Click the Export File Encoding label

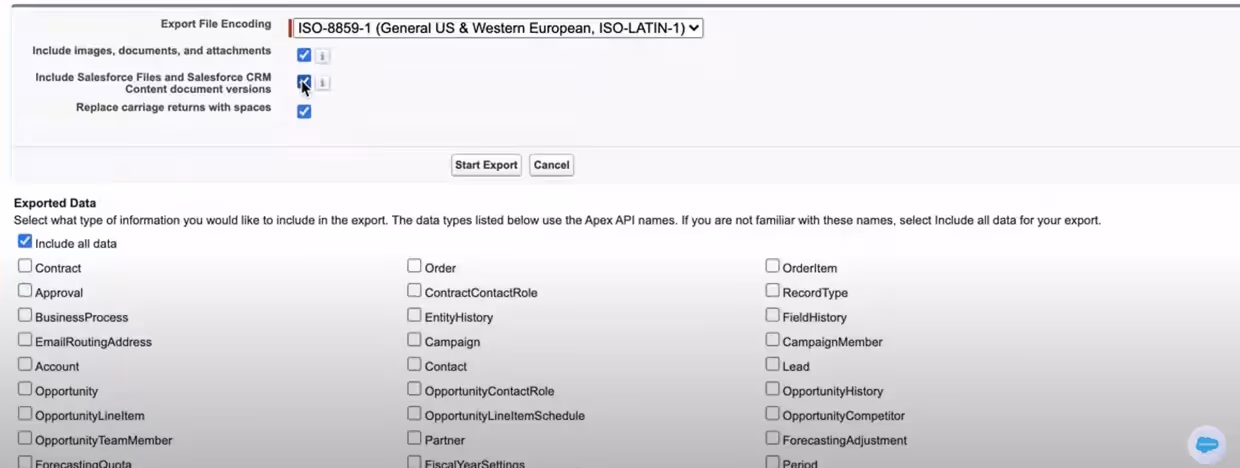click(x=216, y=24)
